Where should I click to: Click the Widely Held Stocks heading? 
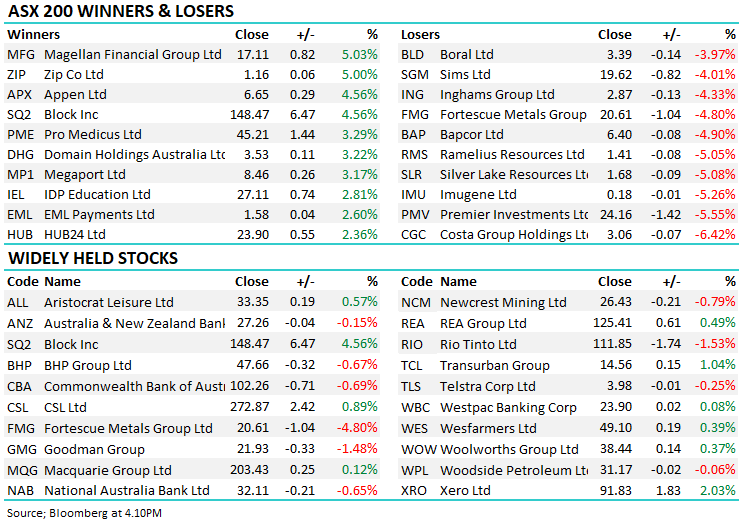click(x=92, y=258)
